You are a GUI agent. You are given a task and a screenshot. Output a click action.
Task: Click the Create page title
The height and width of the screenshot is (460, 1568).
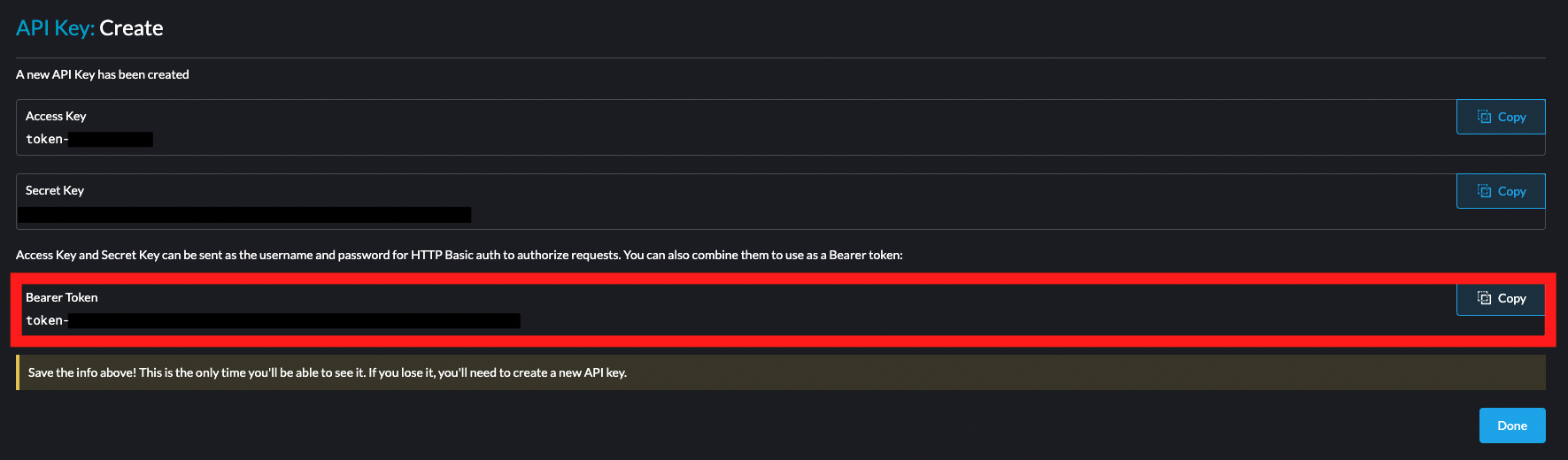[131, 28]
